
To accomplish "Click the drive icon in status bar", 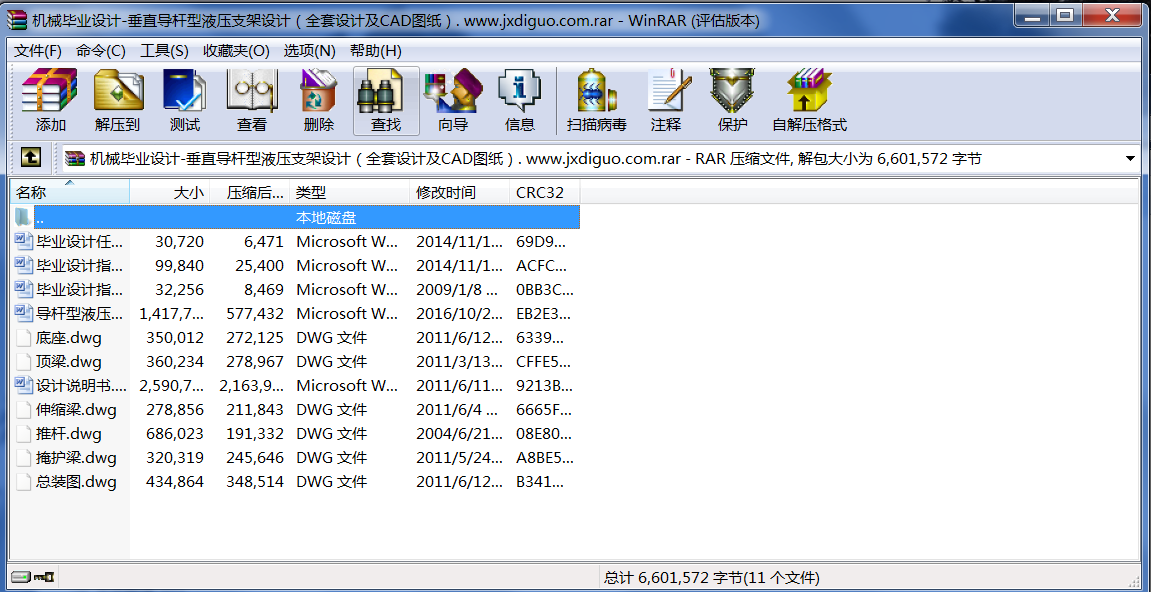I will (x=23, y=577).
